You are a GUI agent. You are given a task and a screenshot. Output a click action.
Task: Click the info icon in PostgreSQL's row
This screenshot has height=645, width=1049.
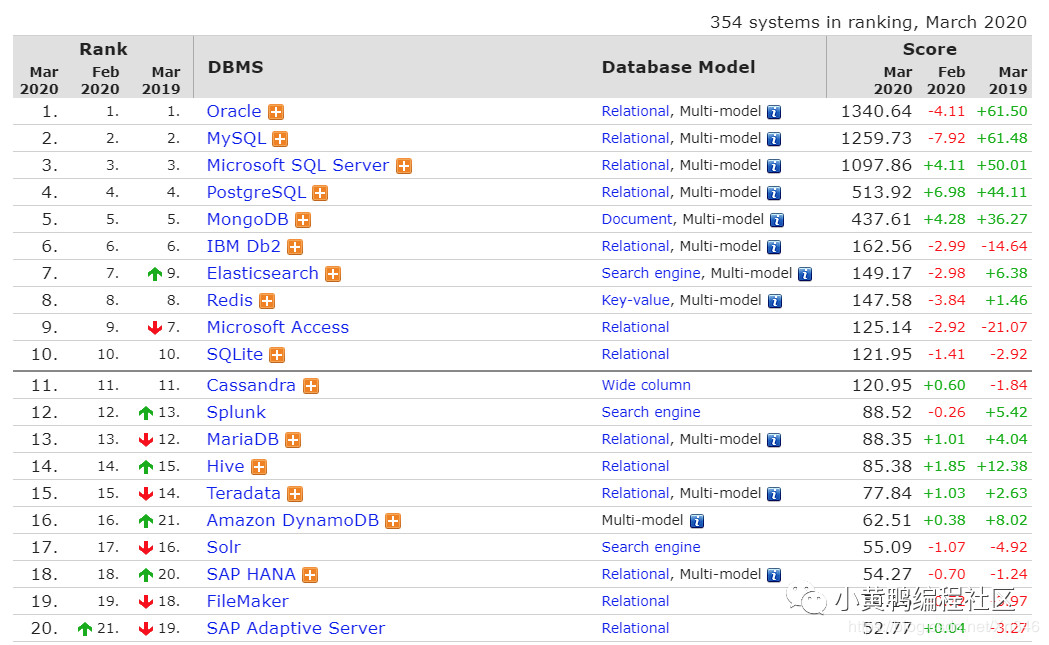pyautogui.click(x=774, y=193)
